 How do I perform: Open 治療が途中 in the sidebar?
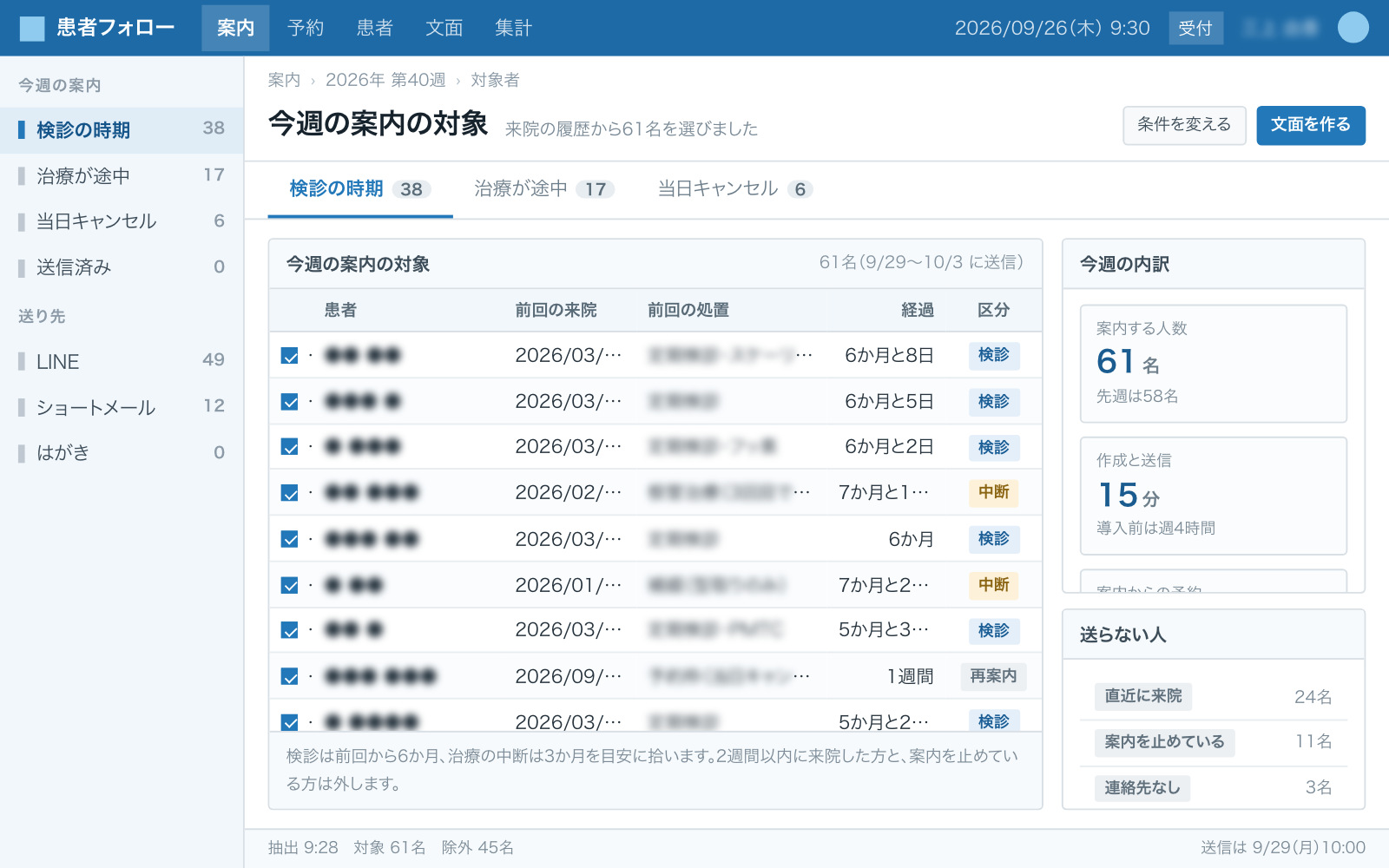click(122, 176)
